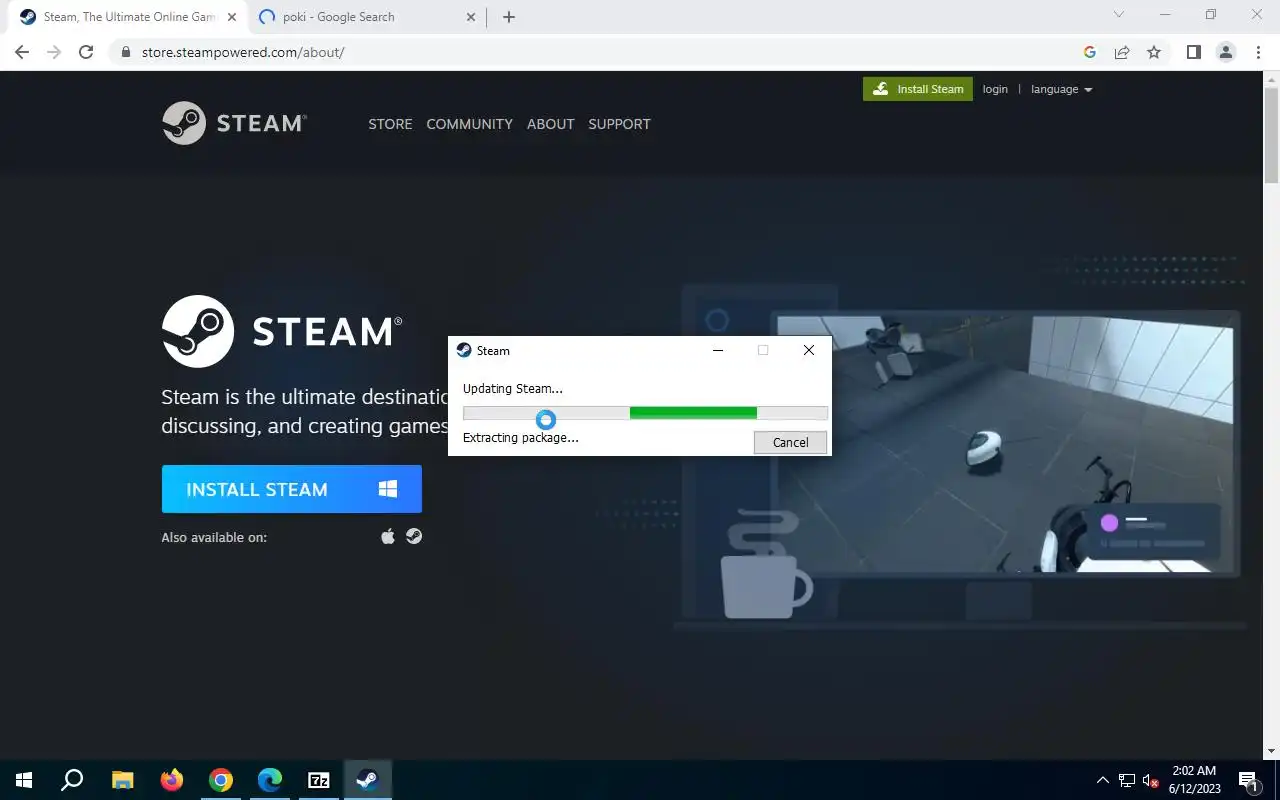Screen dimensions: 1280x800
Task: Click the Portal game screenshot preview
Action: click(x=1005, y=445)
